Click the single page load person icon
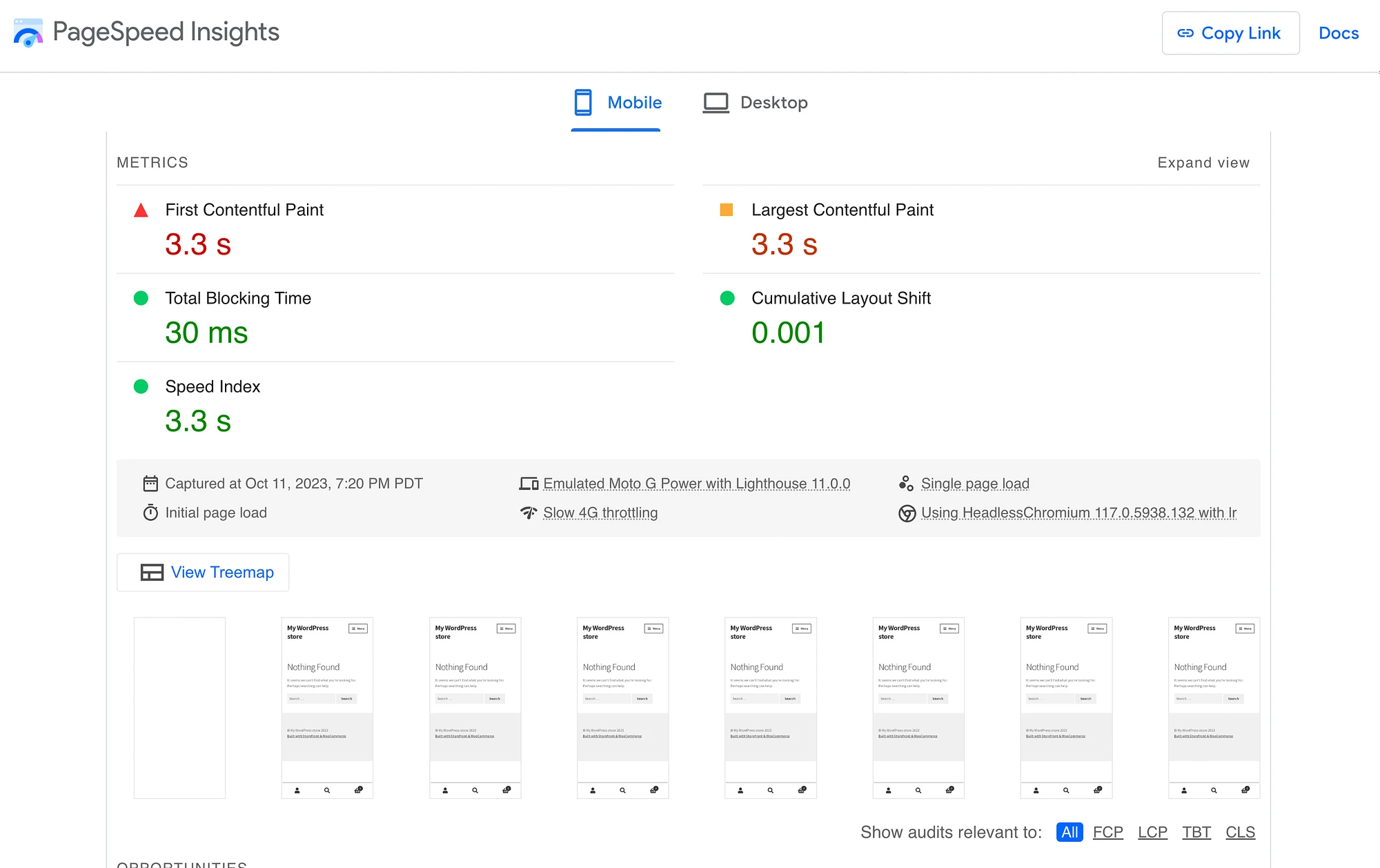The width and height of the screenshot is (1380, 868). (905, 484)
